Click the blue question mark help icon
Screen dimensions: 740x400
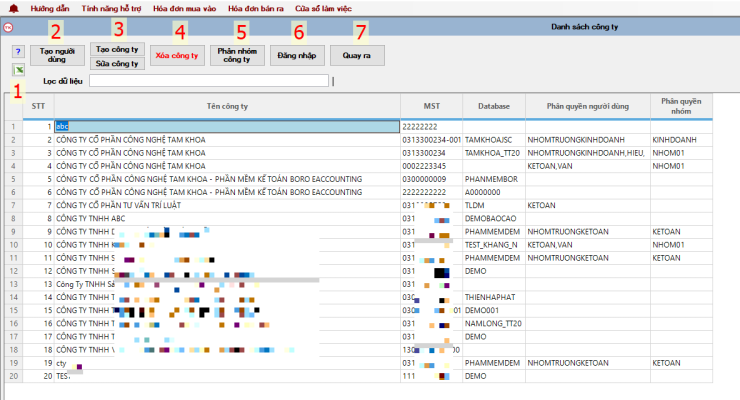click(x=18, y=51)
